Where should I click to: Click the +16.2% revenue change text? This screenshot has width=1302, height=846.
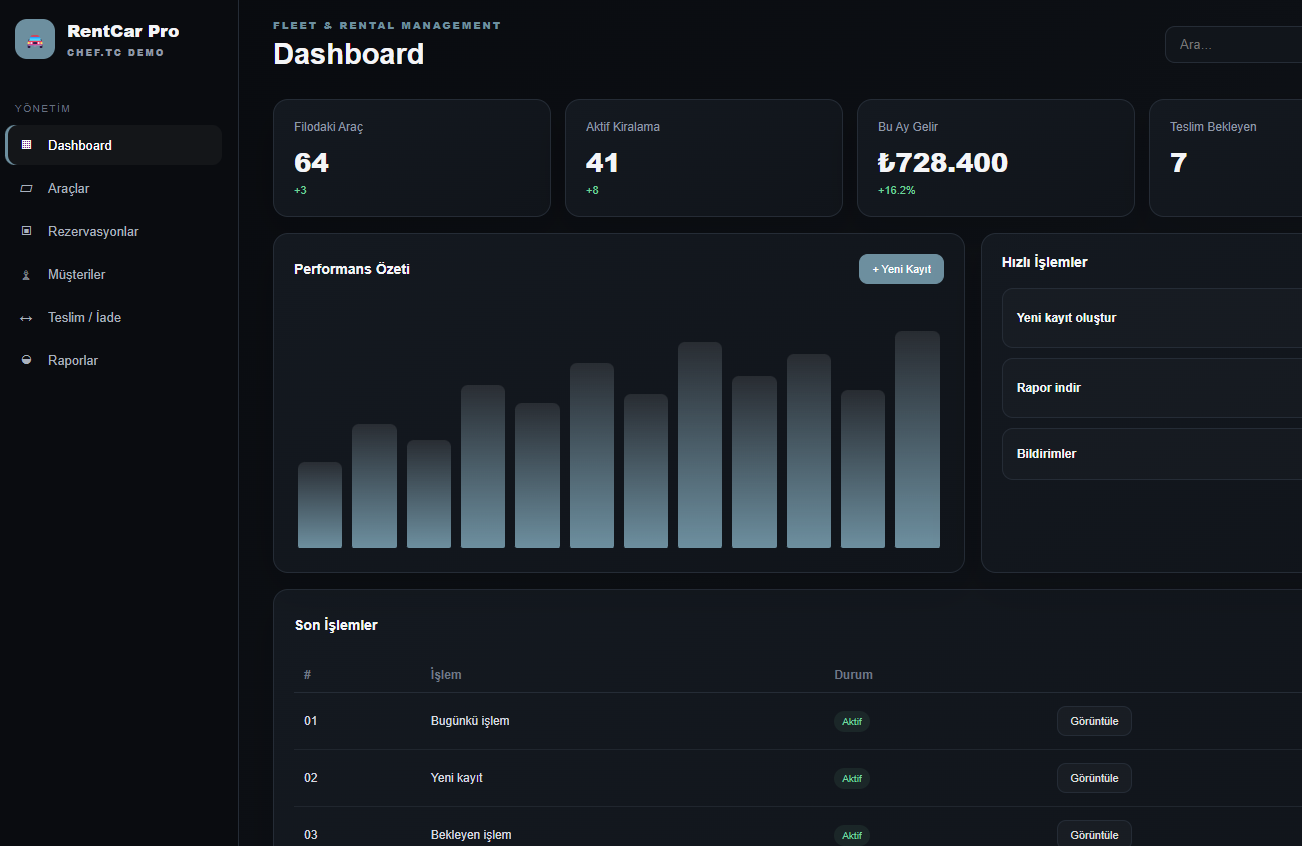[897, 190]
